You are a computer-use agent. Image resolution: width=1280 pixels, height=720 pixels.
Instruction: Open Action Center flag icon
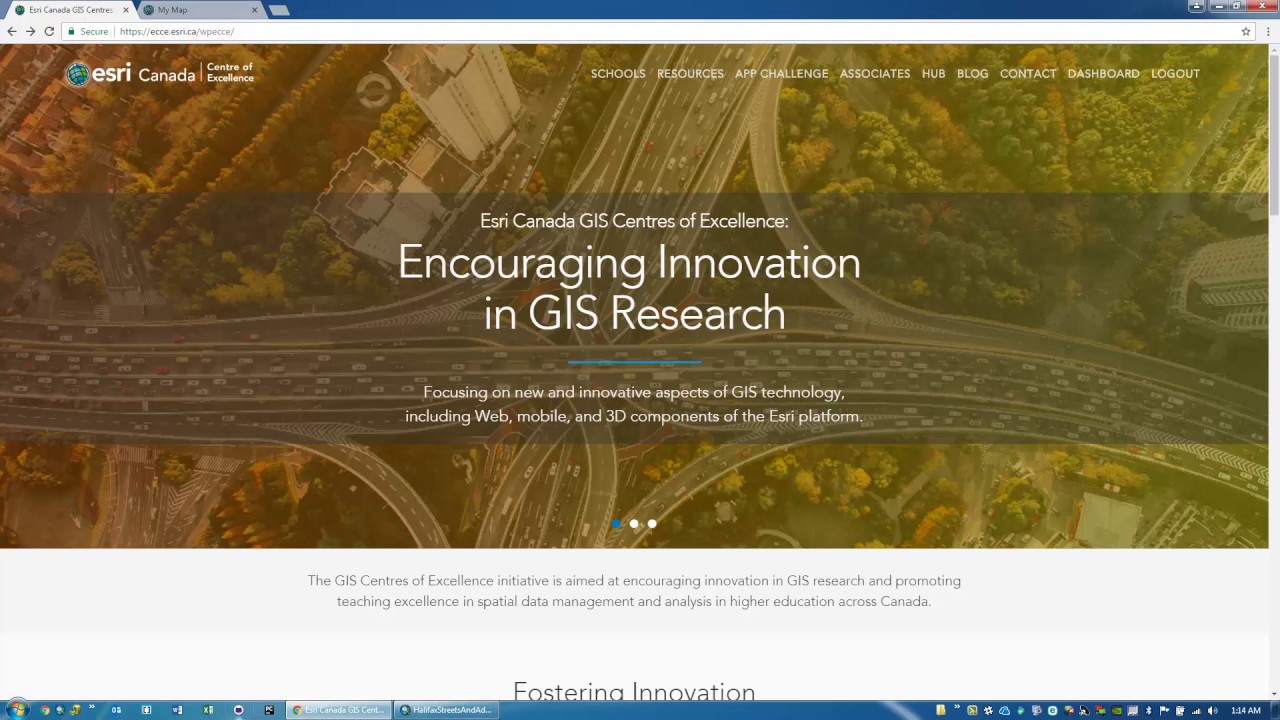pyautogui.click(x=1164, y=711)
